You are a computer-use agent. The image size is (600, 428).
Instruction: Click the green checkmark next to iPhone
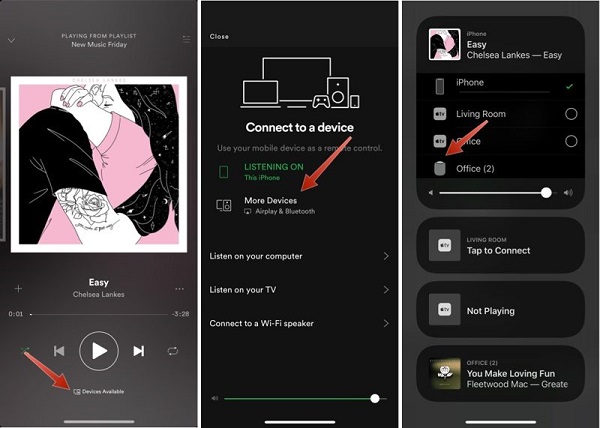(569, 86)
